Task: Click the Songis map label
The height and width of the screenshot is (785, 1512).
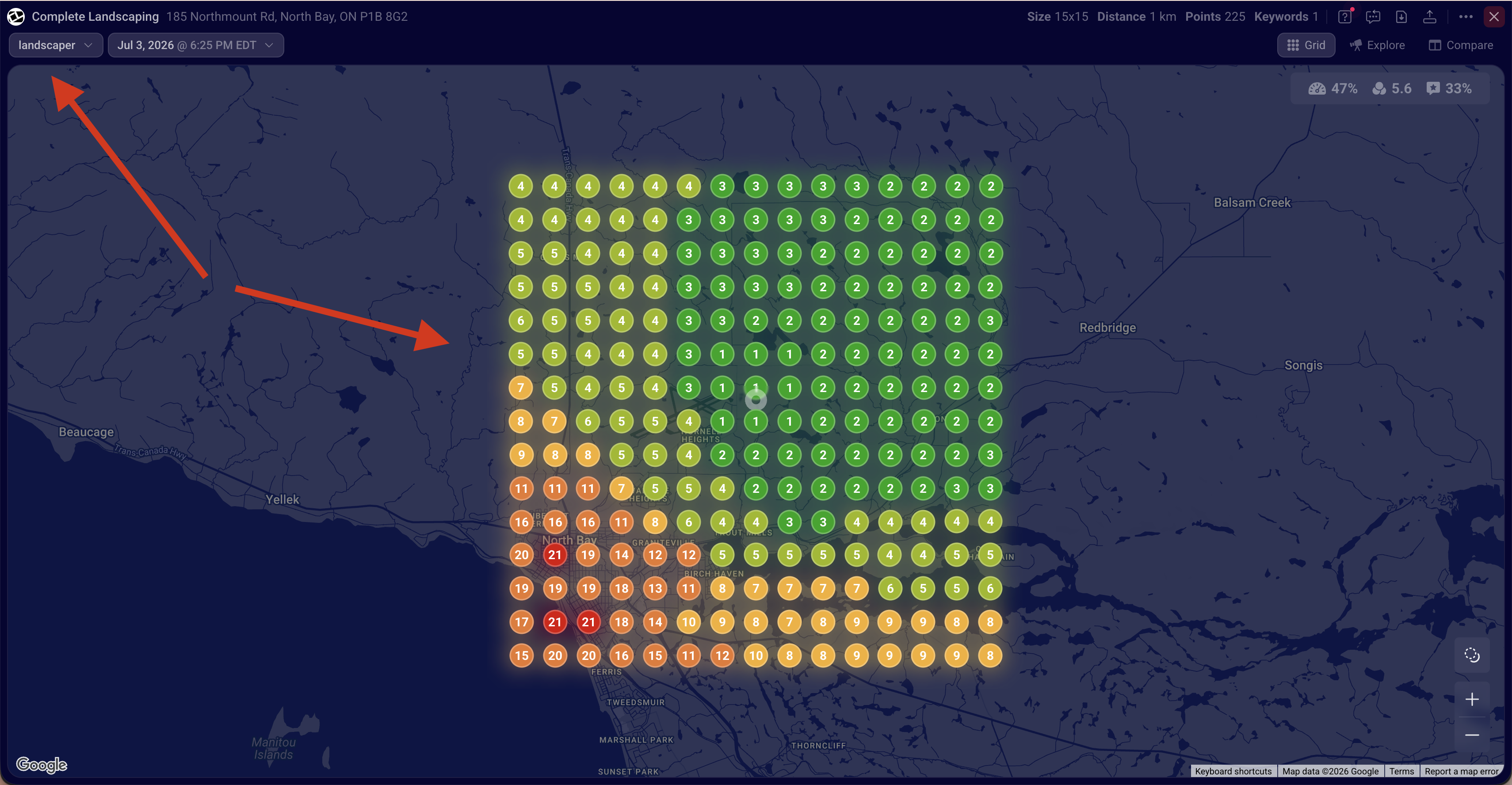Action: [x=1303, y=365]
